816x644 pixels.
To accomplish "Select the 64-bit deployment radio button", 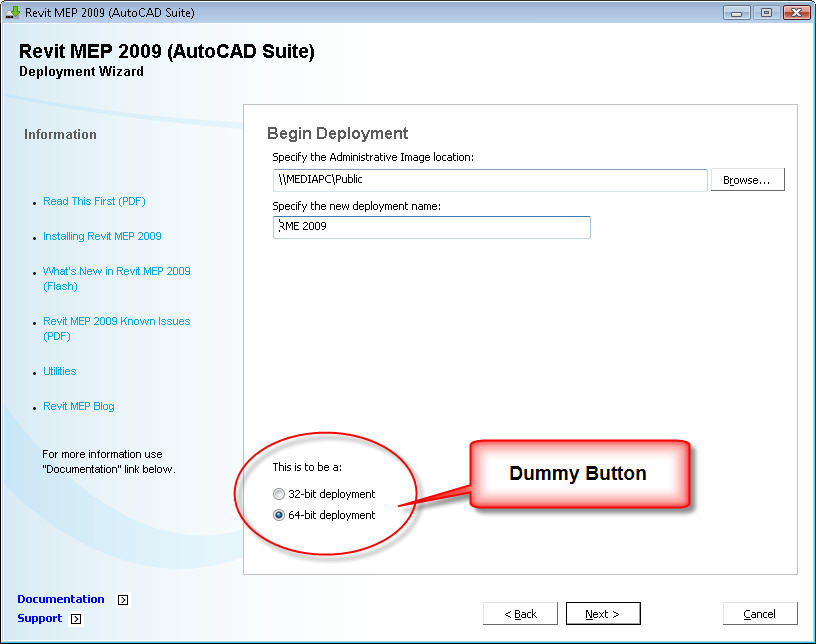I will 279,515.
